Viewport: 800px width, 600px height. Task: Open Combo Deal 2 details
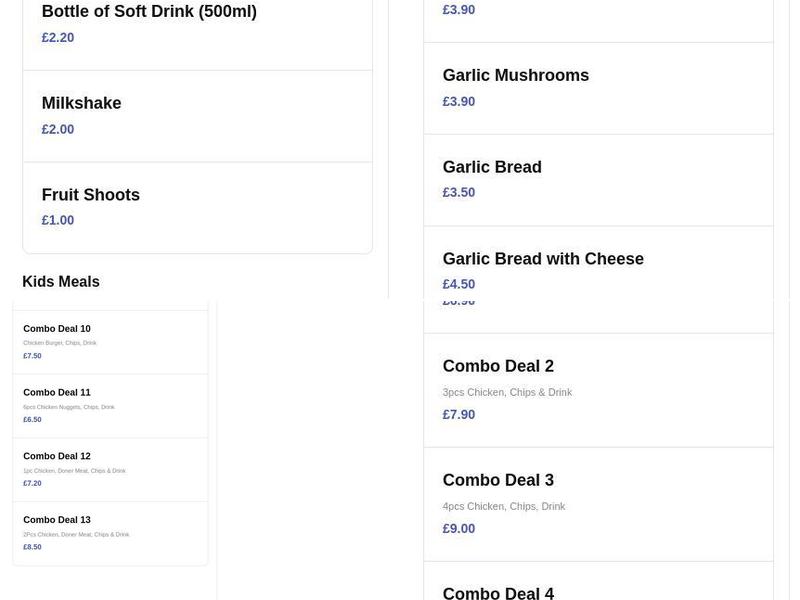(x=499, y=366)
